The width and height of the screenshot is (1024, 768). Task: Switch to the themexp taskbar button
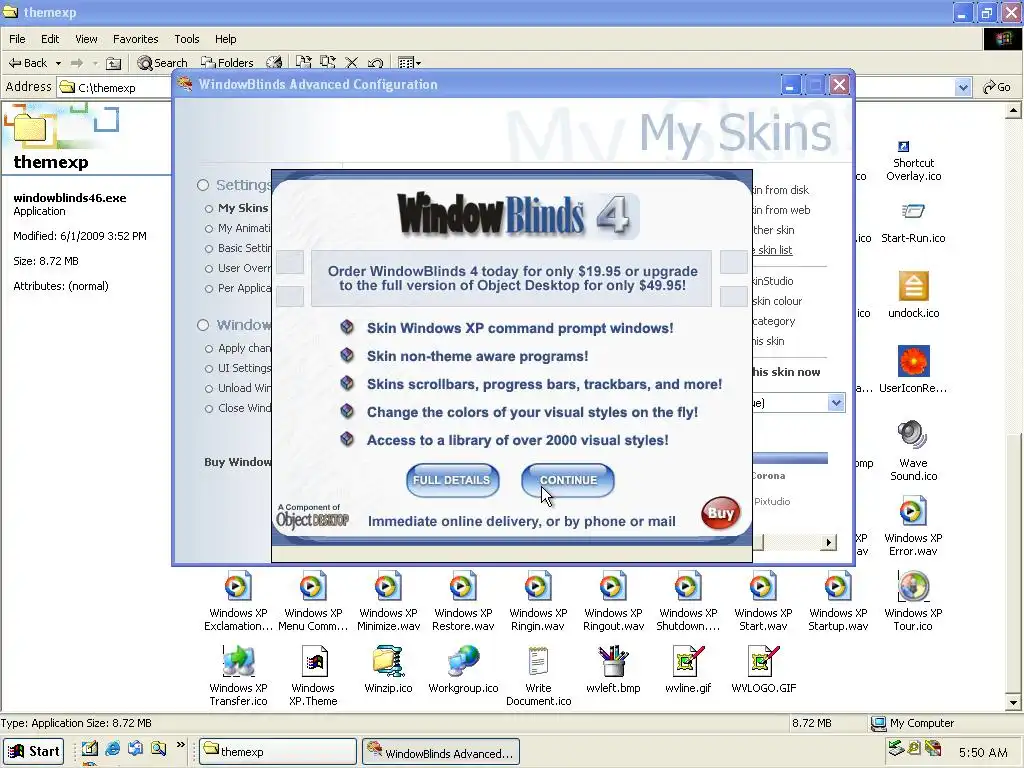[x=277, y=751]
